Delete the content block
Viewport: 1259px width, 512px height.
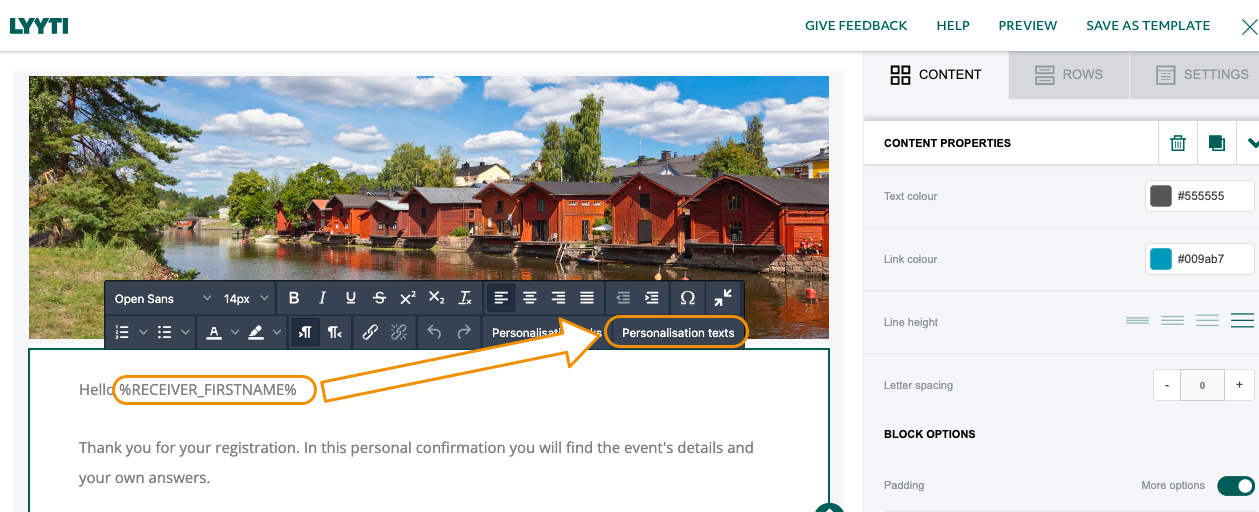[x=1178, y=143]
